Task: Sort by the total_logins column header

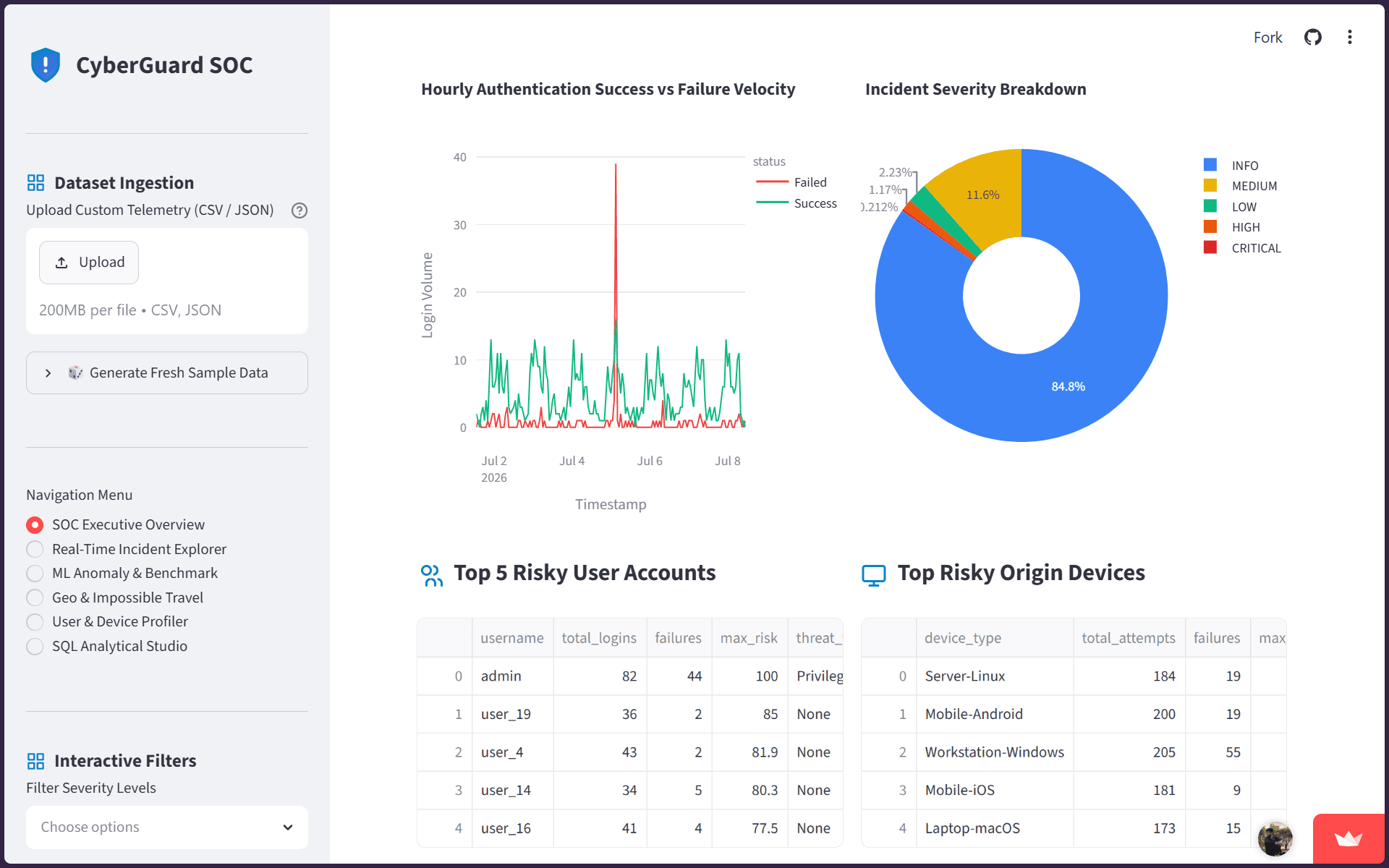Action: click(600, 638)
